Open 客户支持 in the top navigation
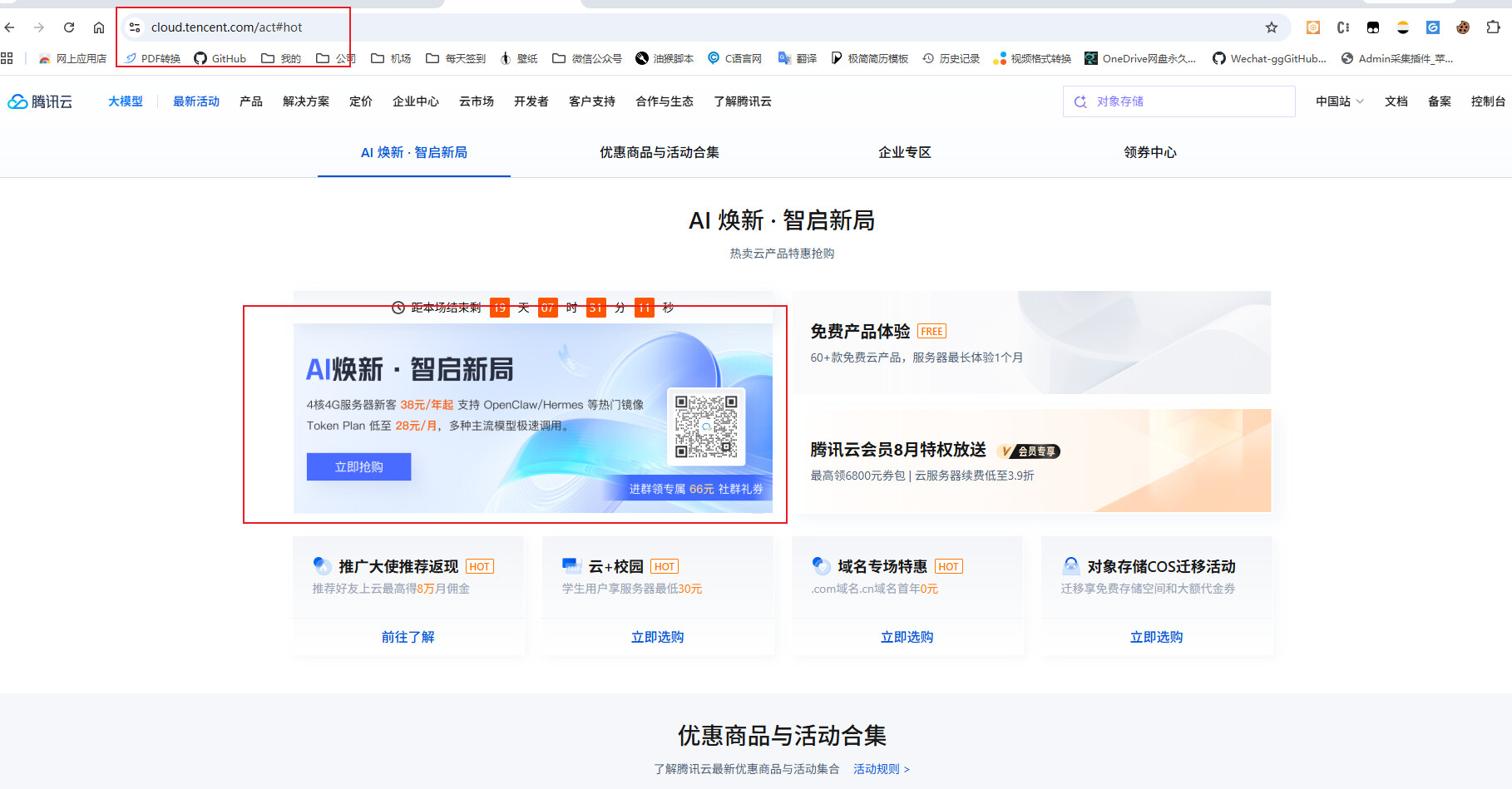The width and height of the screenshot is (1512, 789). click(592, 101)
